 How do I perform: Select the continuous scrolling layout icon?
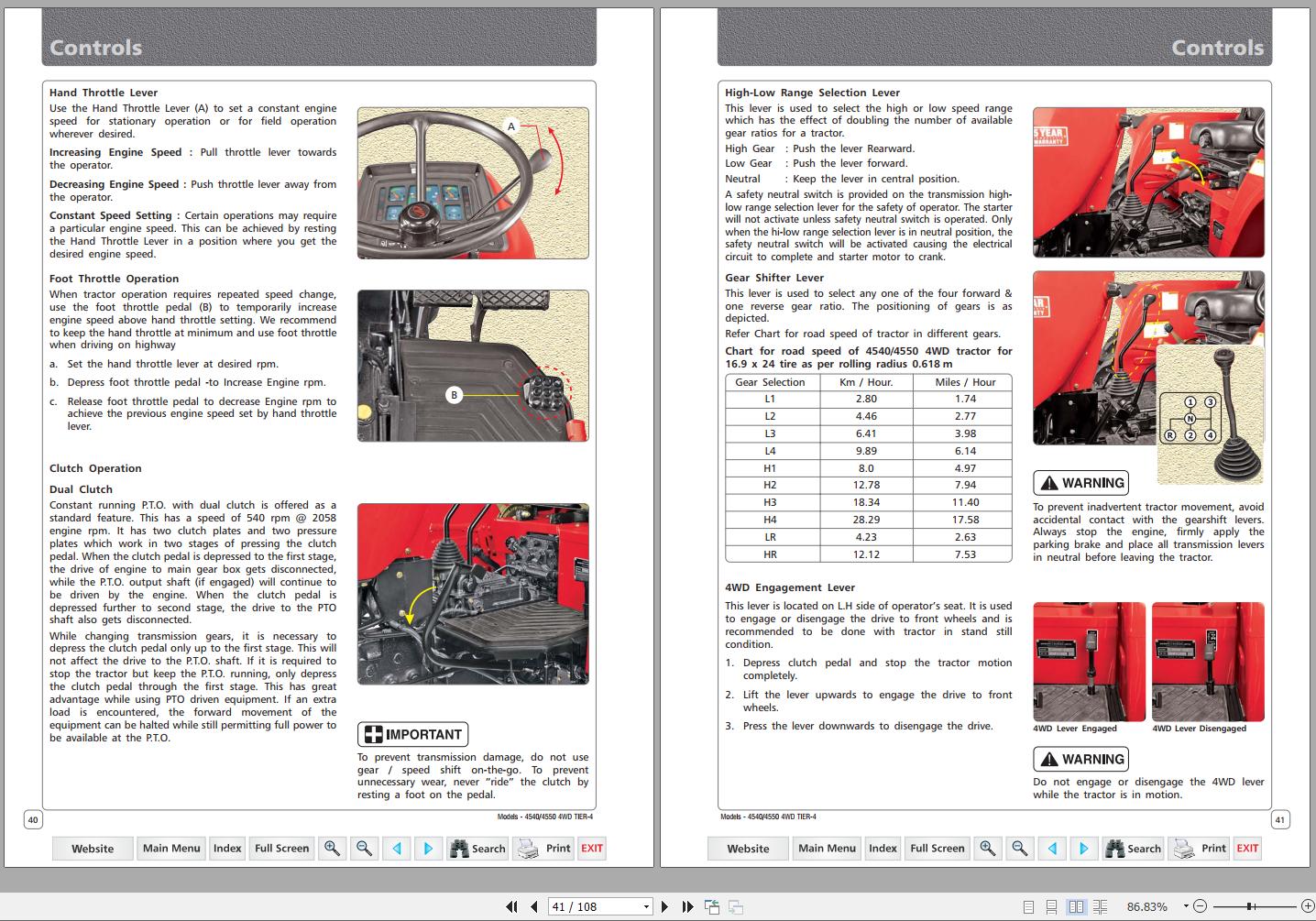(x=1053, y=905)
